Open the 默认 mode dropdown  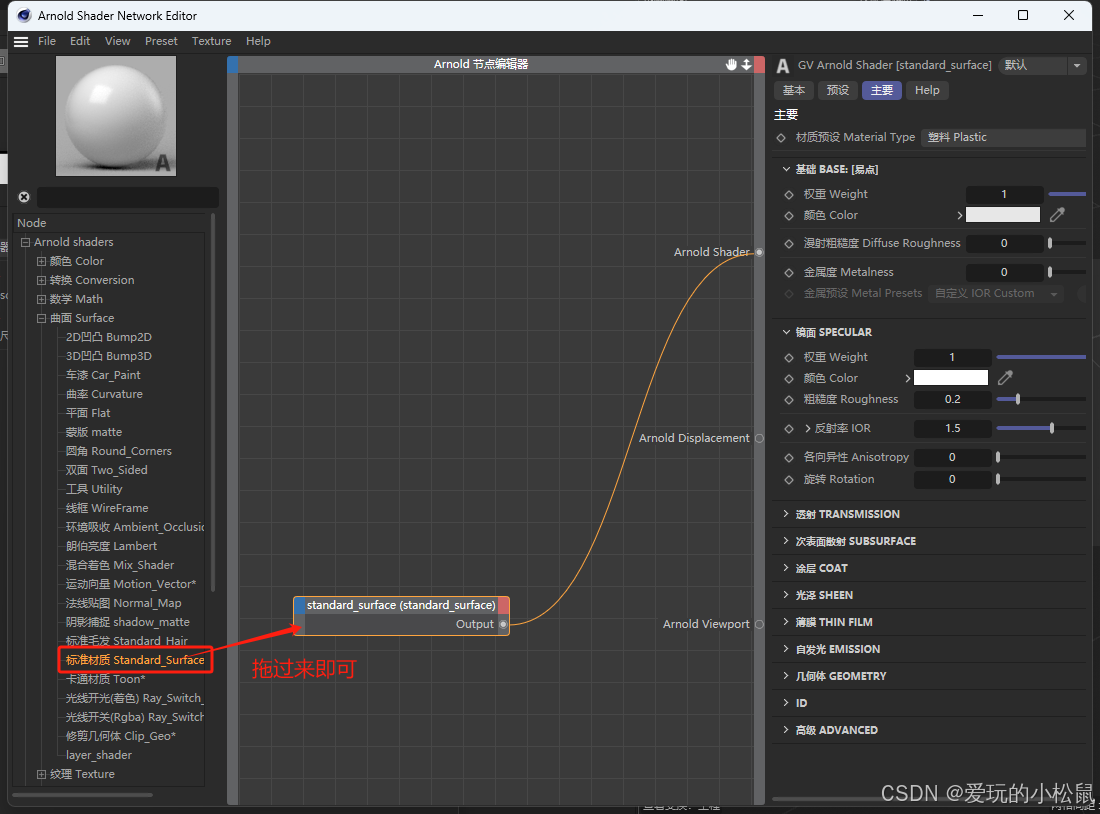[x=1042, y=65]
